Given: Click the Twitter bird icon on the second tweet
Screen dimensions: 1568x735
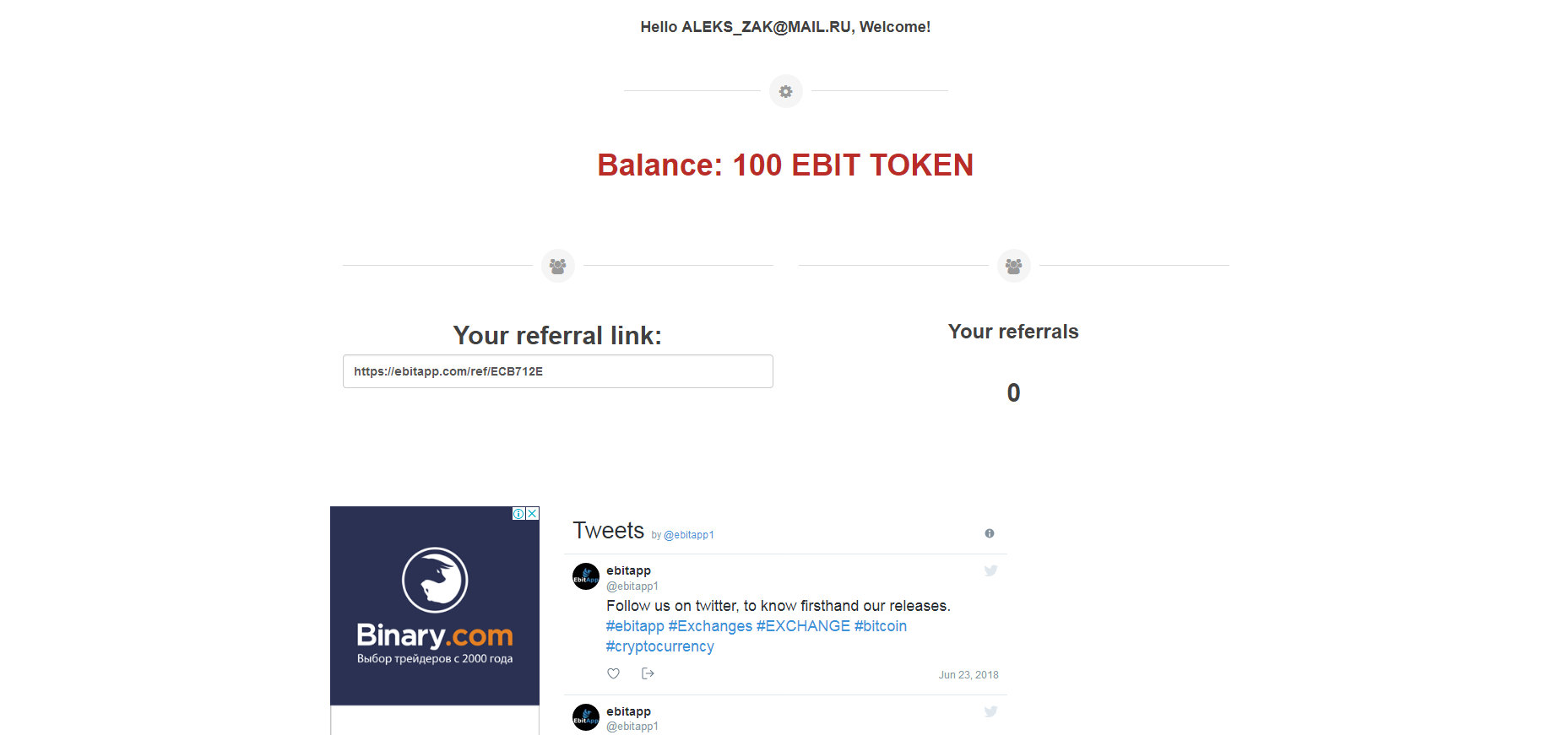Looking at the screenshot, I should pos(990,711).
